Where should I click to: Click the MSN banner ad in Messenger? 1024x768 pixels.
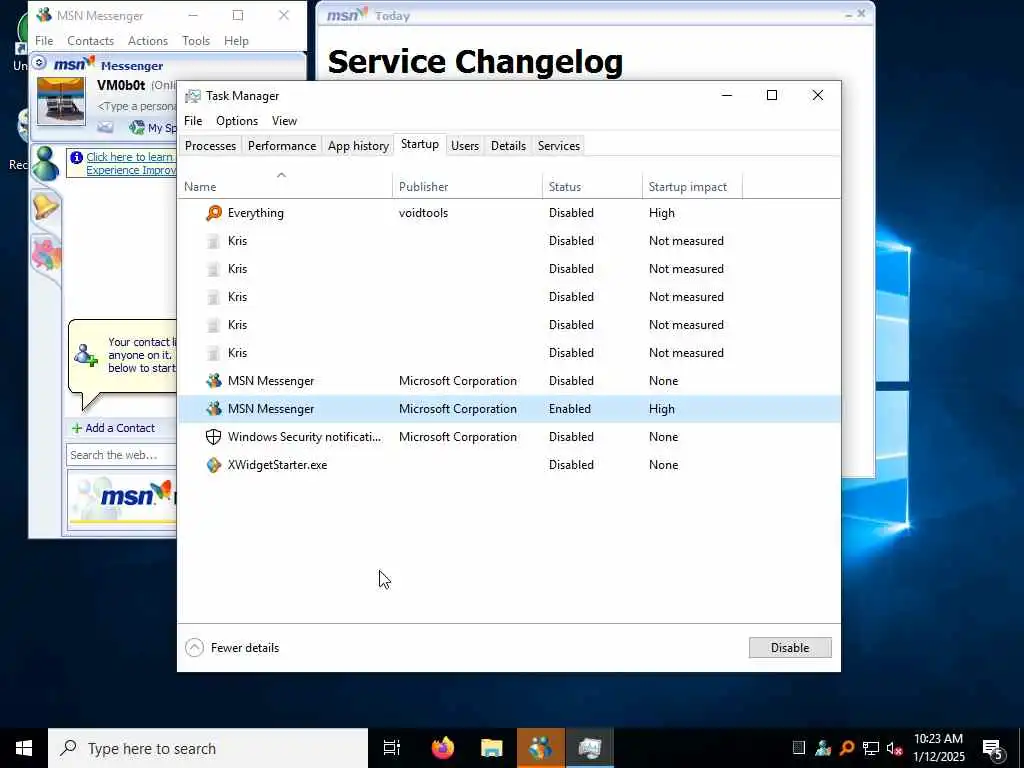(x=121, y=501)
